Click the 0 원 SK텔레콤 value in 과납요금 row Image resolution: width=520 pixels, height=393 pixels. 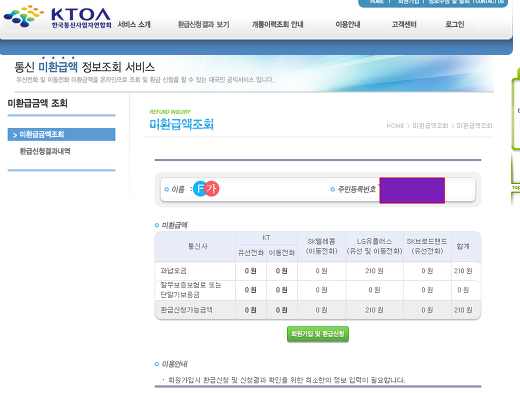click(321, 271)
